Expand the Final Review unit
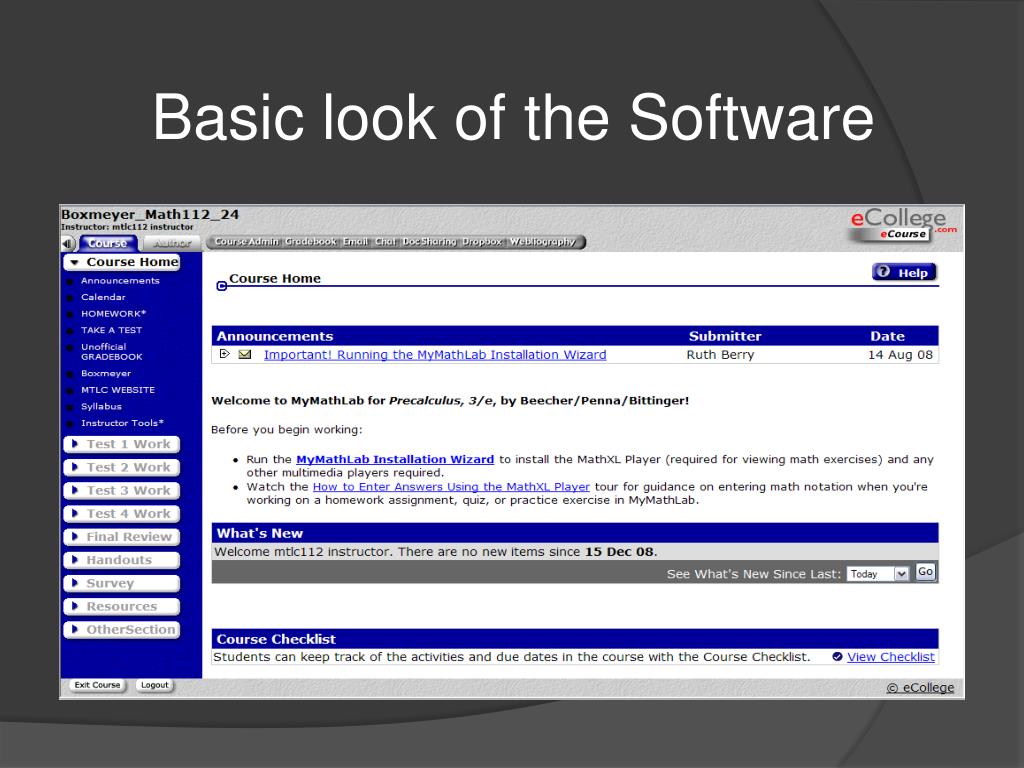 pos(122,537)
